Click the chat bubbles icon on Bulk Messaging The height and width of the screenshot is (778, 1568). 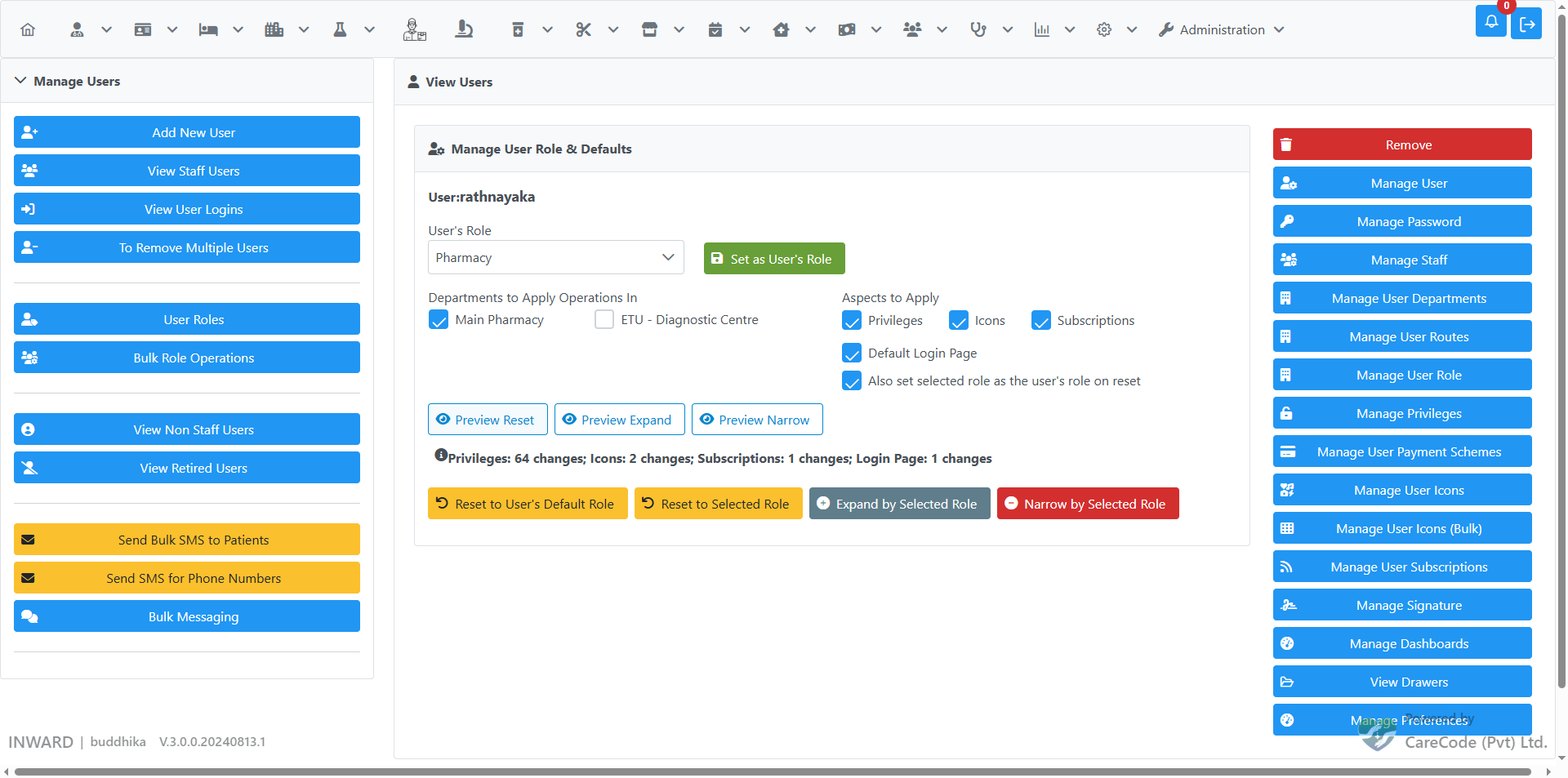coord(29,616)
